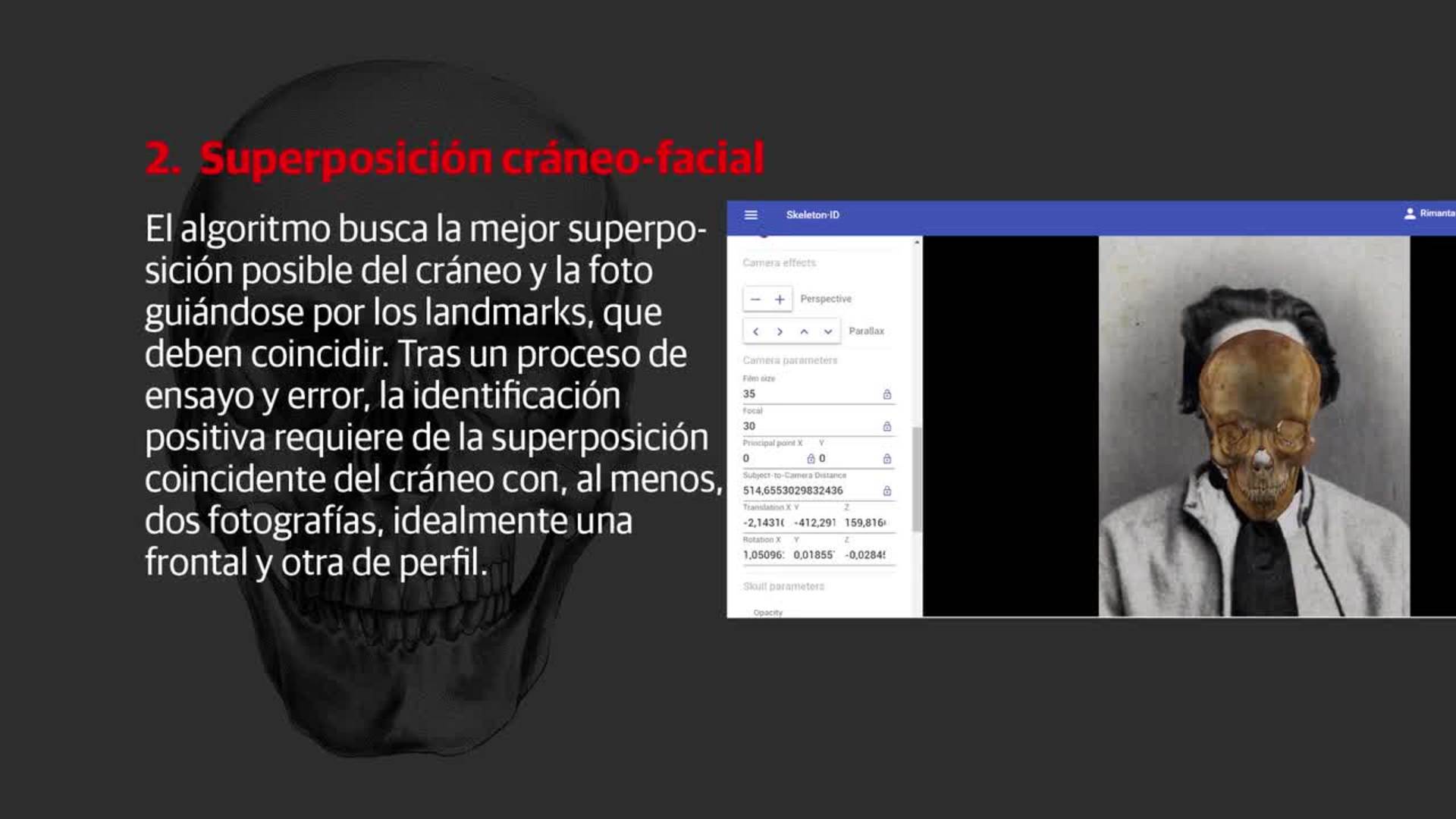Decrease perspective with the minus button
The image size is (1456, 819).
pos(755,300)
